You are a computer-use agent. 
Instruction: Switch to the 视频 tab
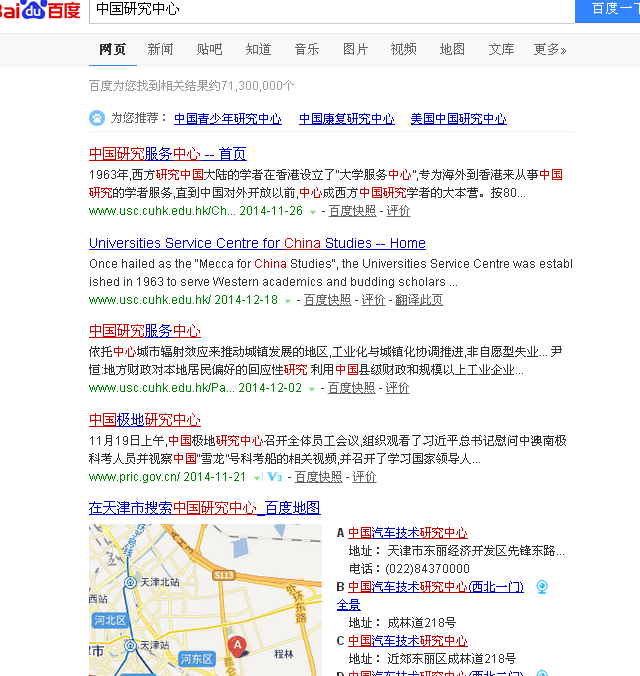(404, 50)
